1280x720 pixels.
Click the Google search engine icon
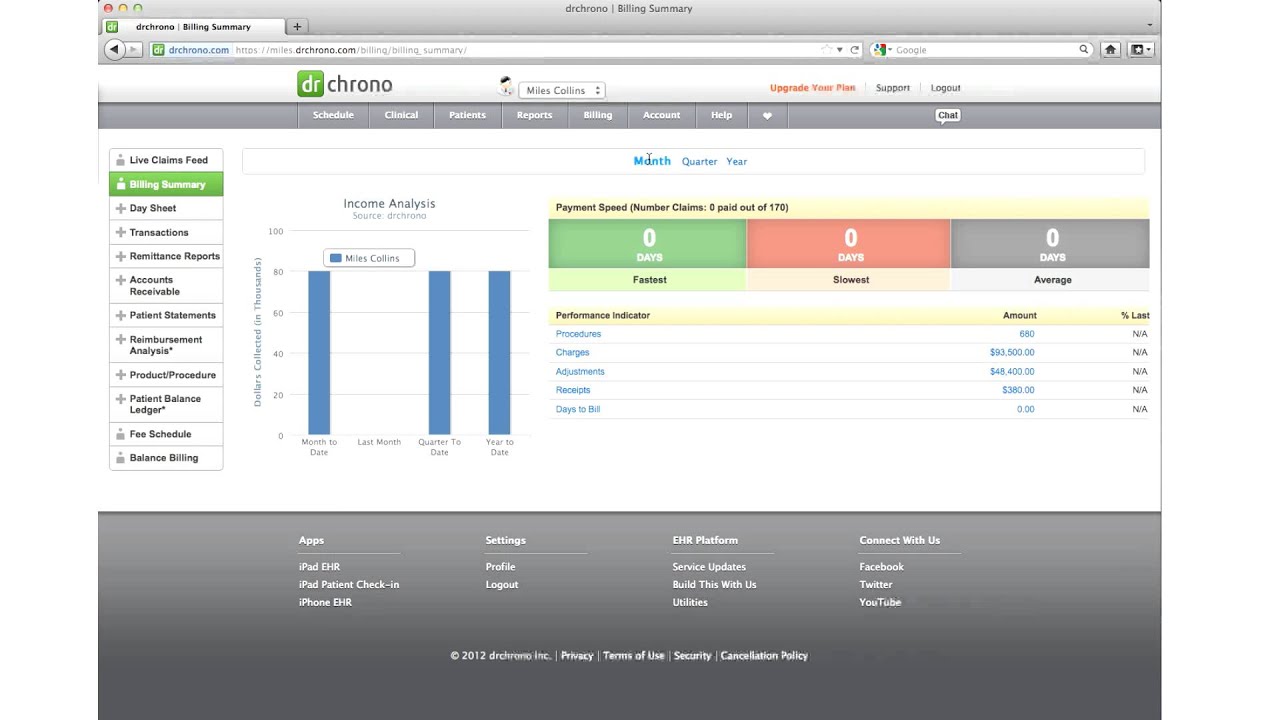tap(880, 49)
